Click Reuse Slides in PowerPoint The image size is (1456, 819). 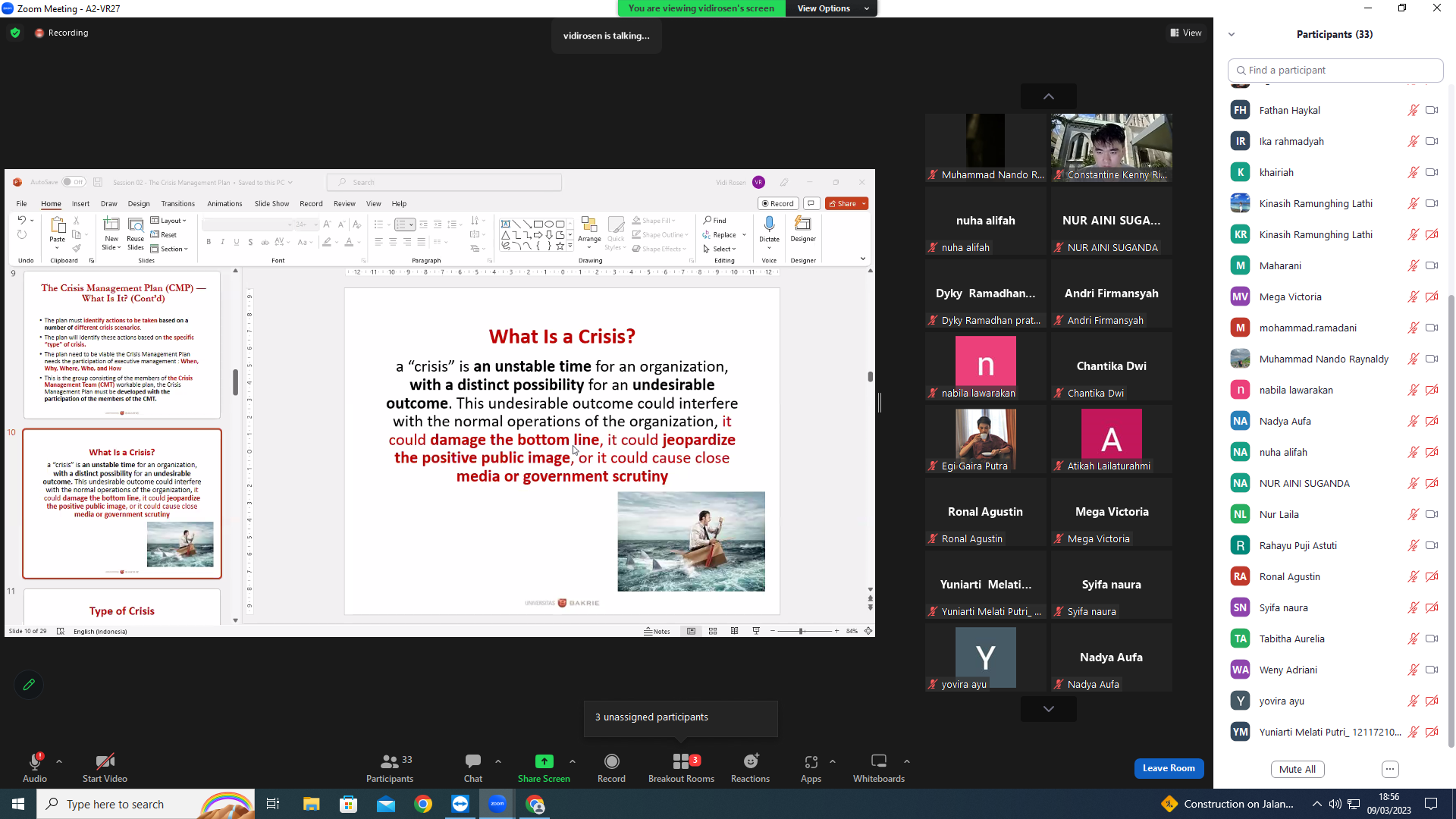point(135,233)
